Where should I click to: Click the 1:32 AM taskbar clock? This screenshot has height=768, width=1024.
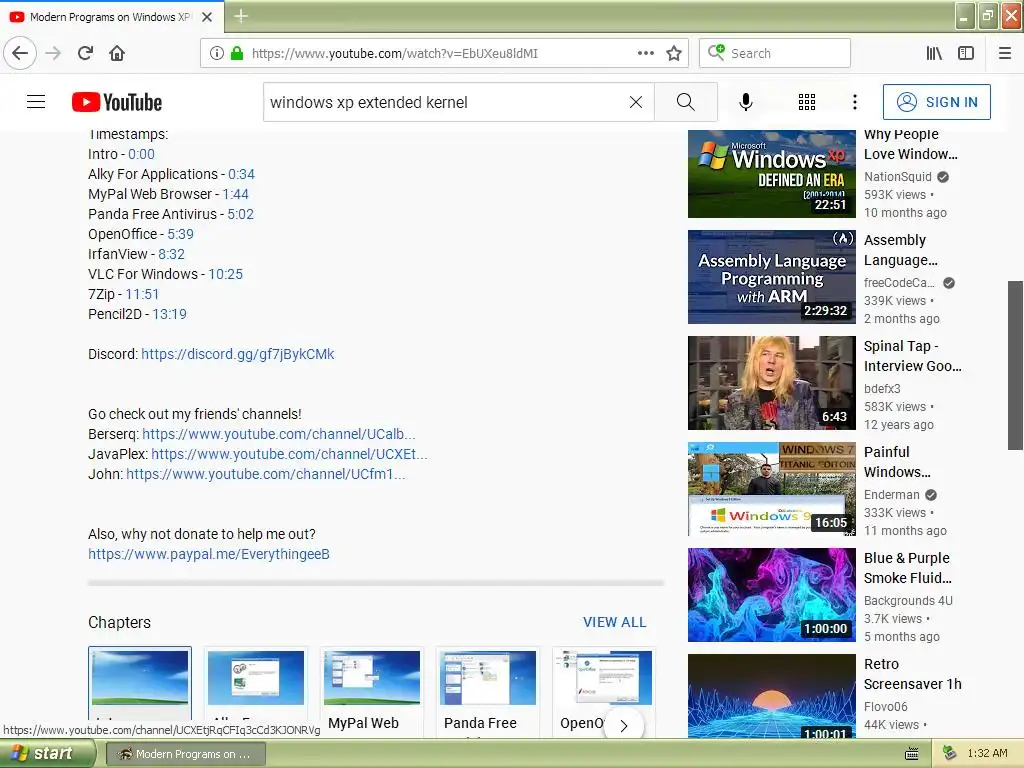(x=987, y=754)
